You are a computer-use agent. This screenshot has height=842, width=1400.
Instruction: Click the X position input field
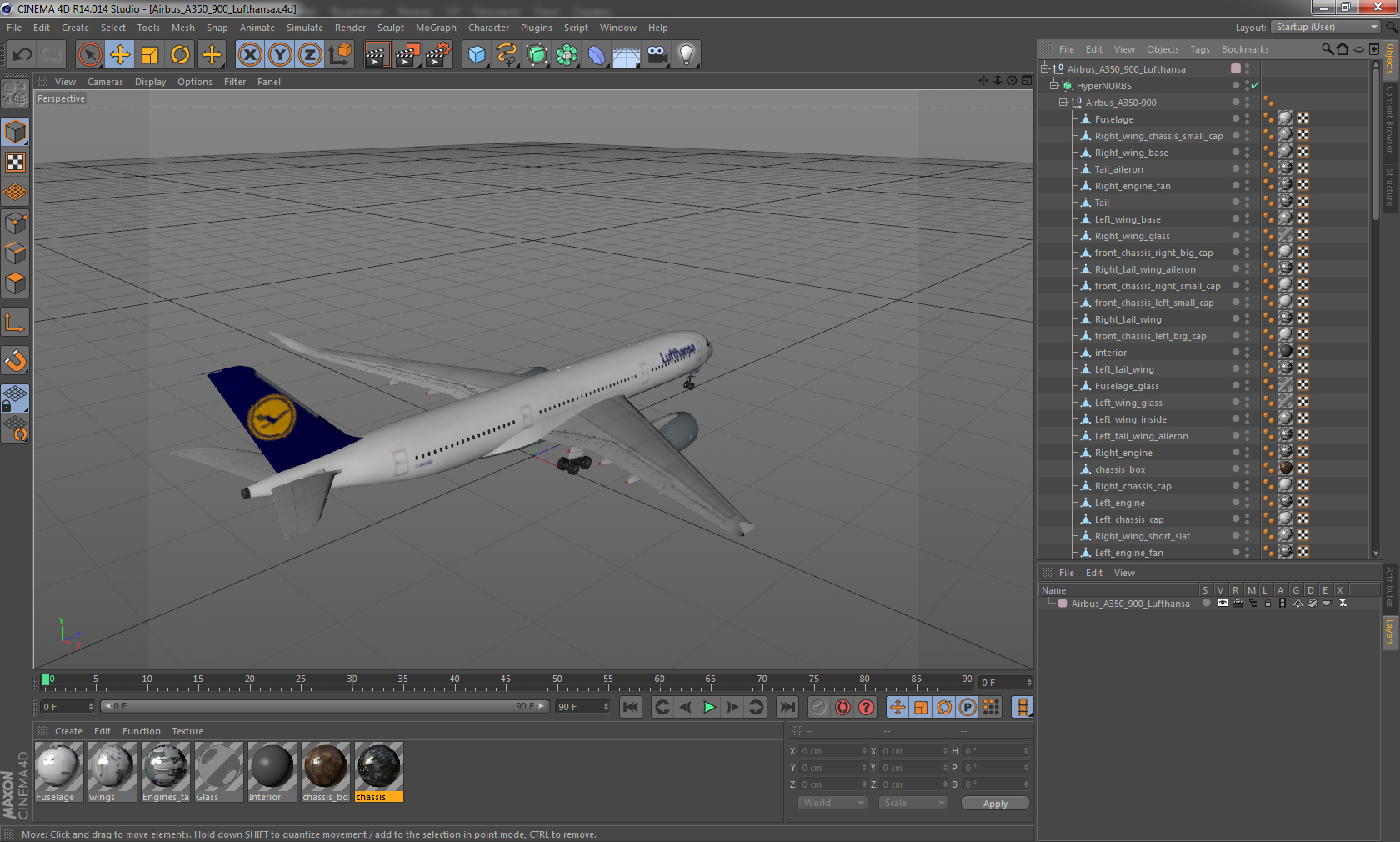[832, 751]
